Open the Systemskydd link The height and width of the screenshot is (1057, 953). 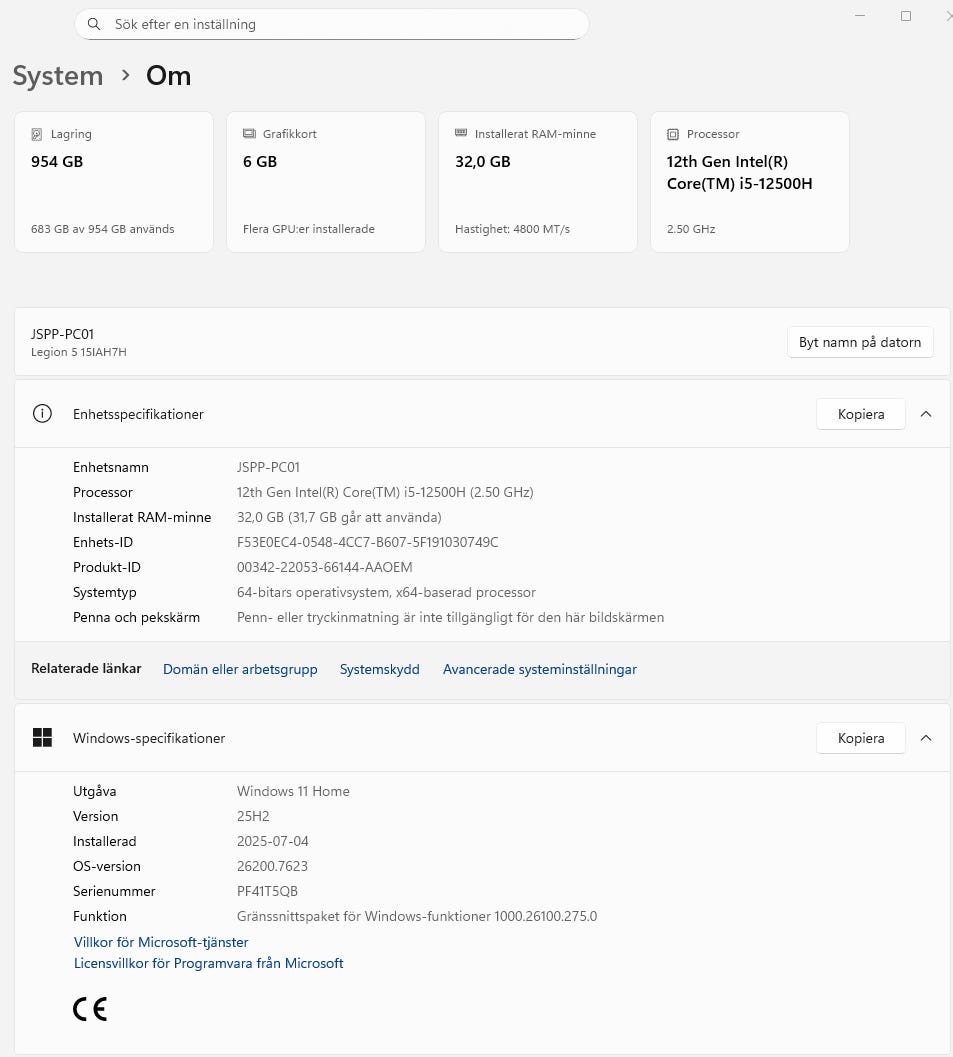[380, 669]
